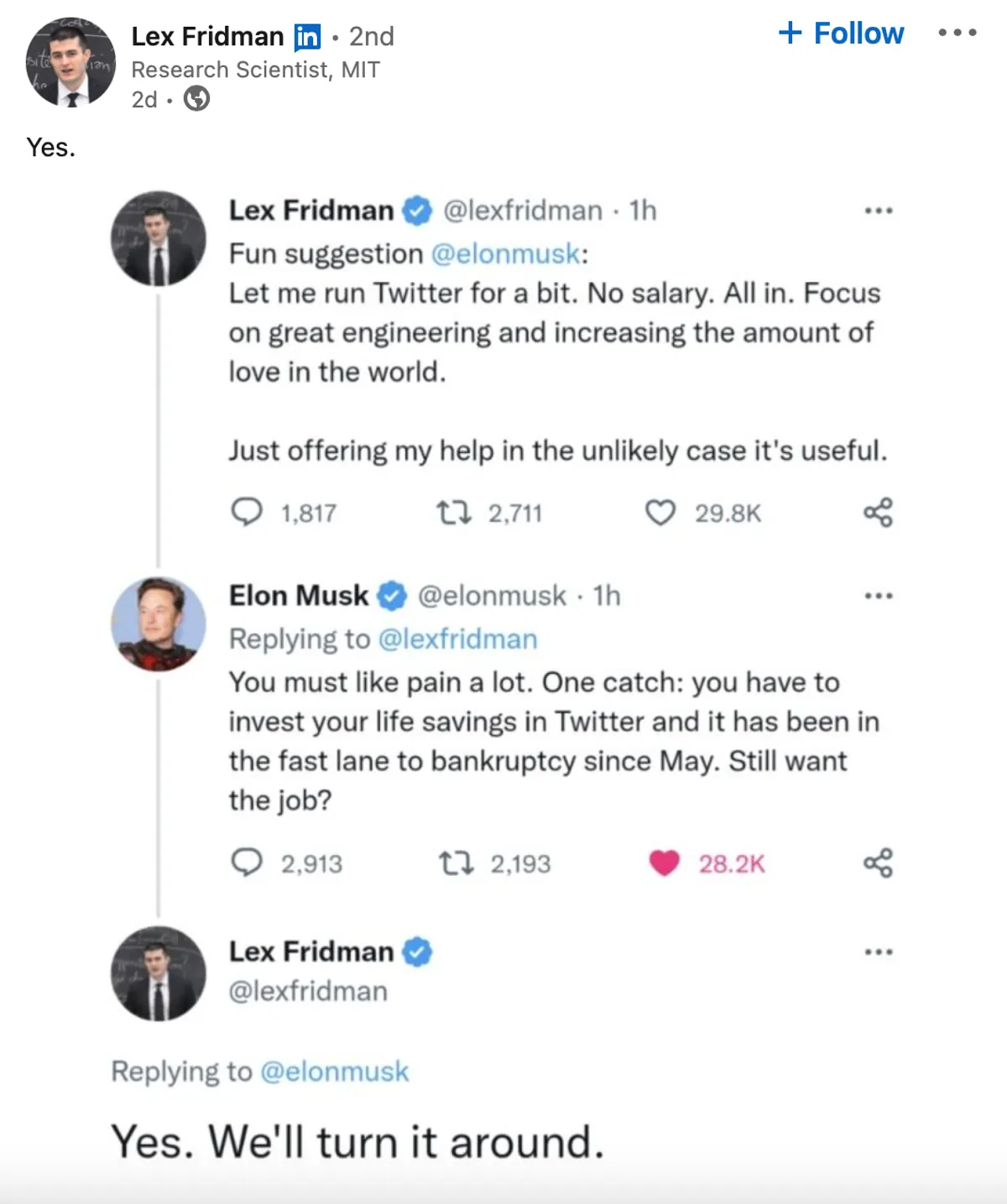Viewport: 1007px width, 1204px height.
Task: Open the LinkedIn post author's profile photo
Action: coord(70,61)
